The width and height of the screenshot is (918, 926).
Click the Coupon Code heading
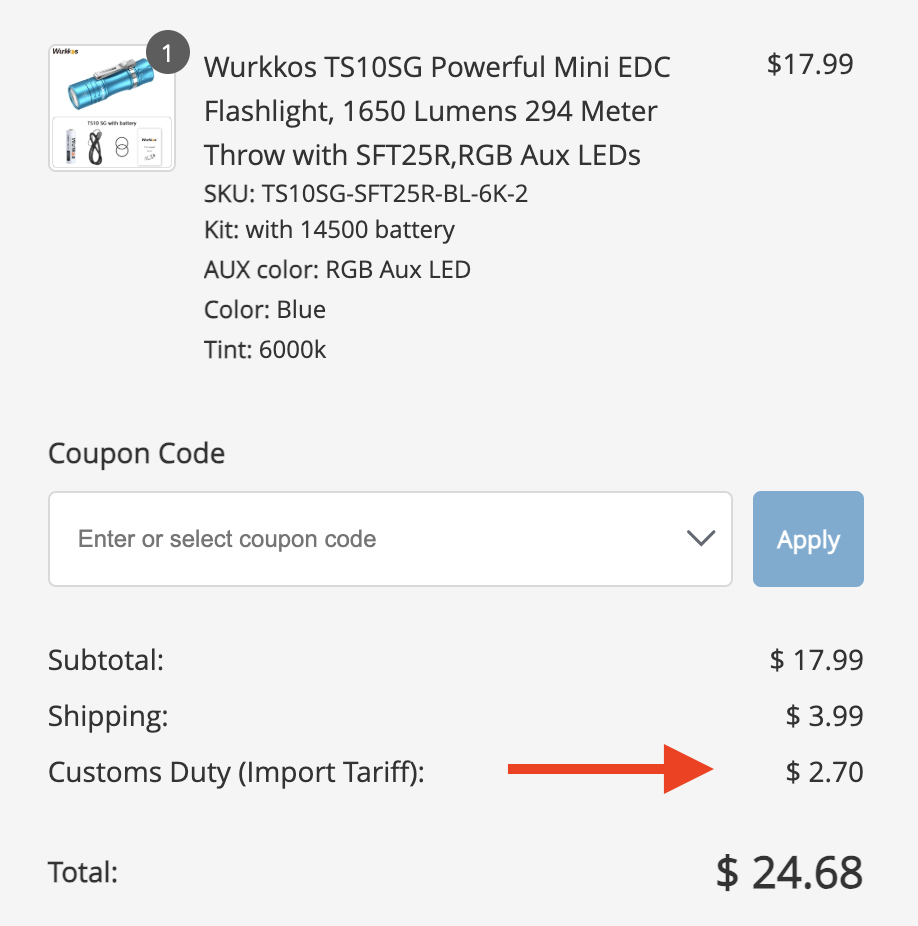tap(136, 454)
